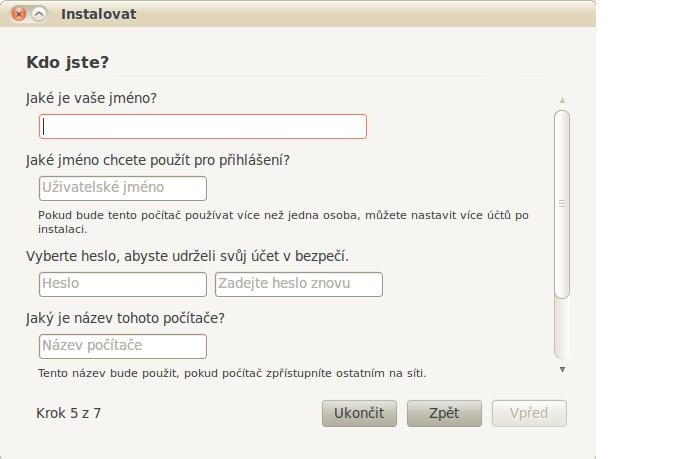Click the Instalovat title bar text
Viewport: 683px width, 459px height.
point(98,14)
